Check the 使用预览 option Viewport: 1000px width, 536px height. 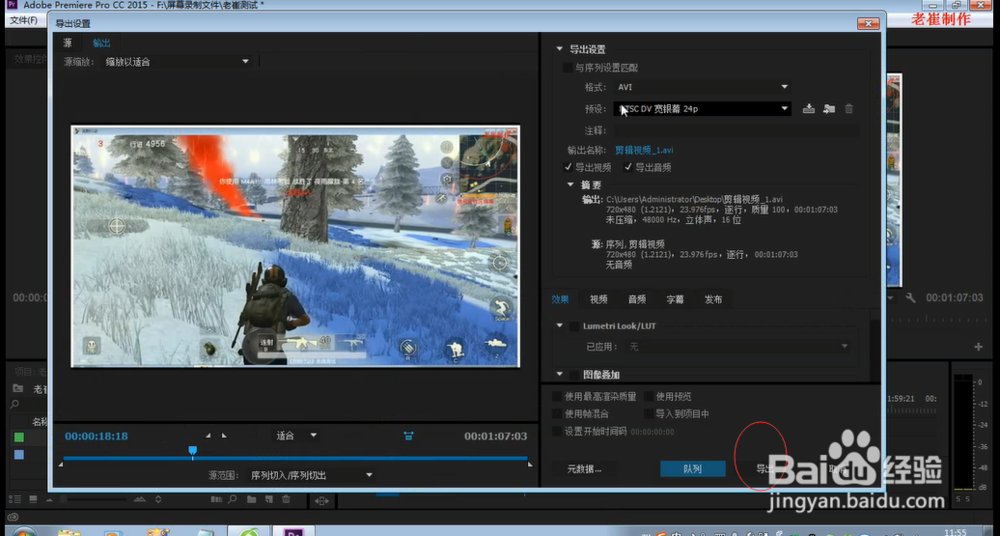(649, 396)
